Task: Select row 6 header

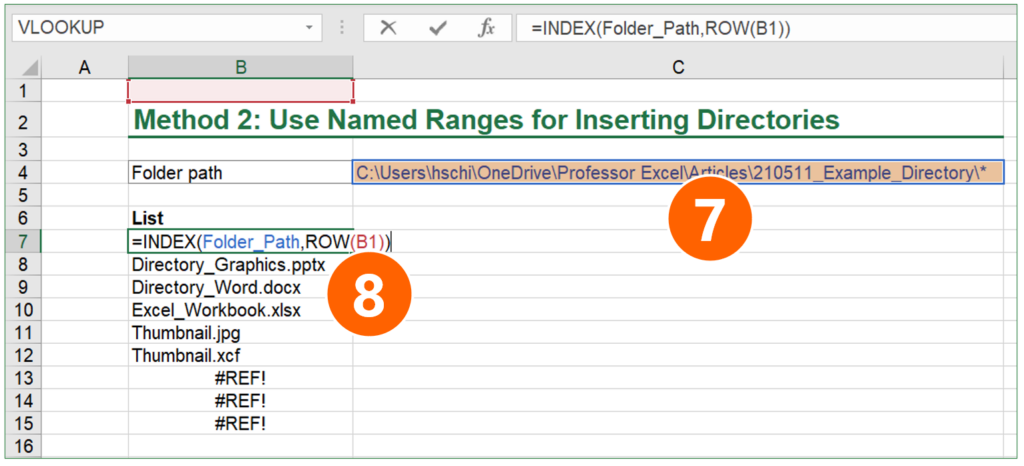Action: point(23,218)
